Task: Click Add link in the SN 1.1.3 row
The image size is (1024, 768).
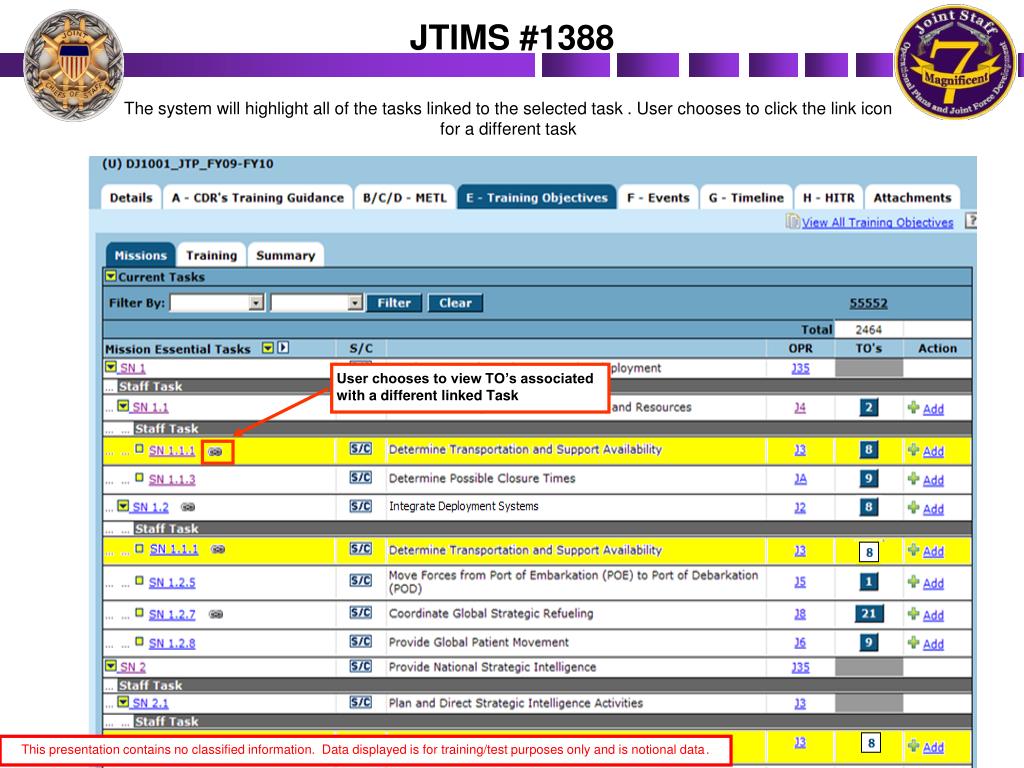Action: [933, 480]
